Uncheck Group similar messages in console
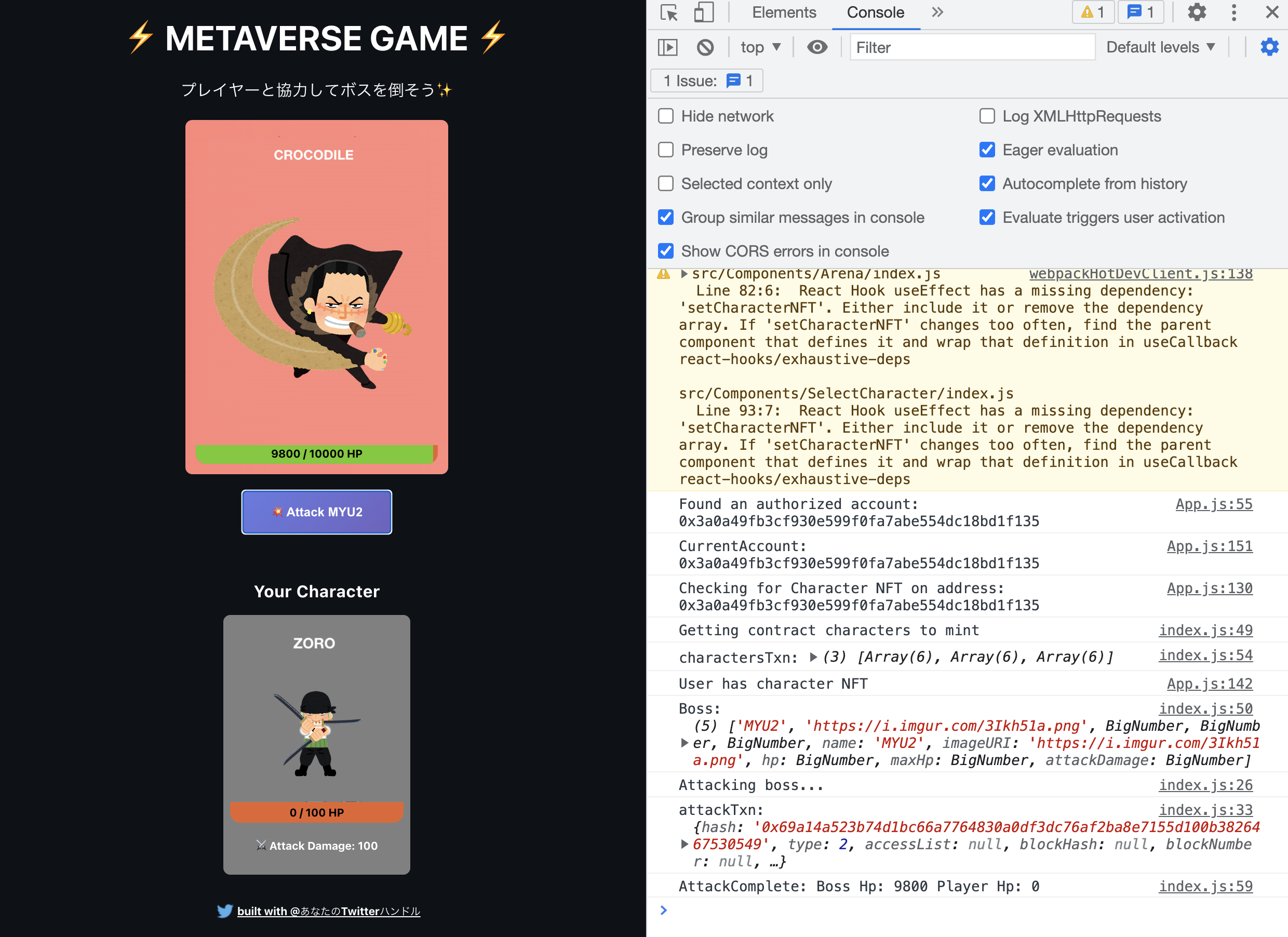The height and width of the screenshot is (937, 1288). click(x=666, y=218)
